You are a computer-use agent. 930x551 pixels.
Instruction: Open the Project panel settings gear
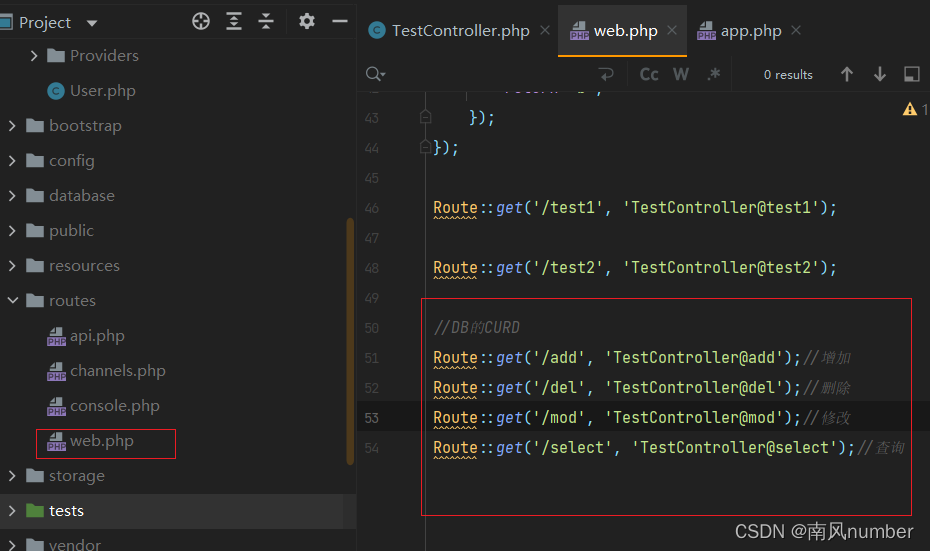(x=307, y=21)
